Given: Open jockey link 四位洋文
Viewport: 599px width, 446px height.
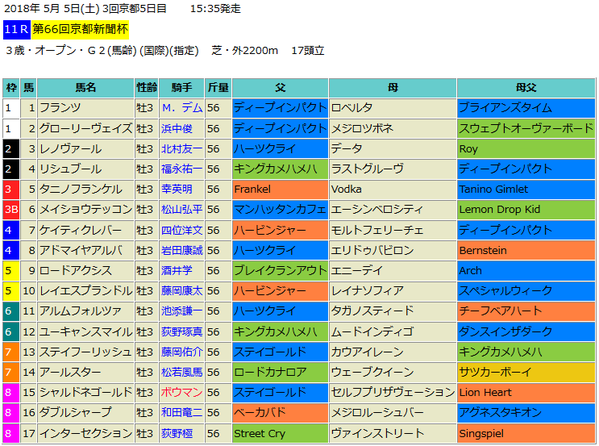Looking at the screenshot, I should pyautogui.click(x=182, y=230).
